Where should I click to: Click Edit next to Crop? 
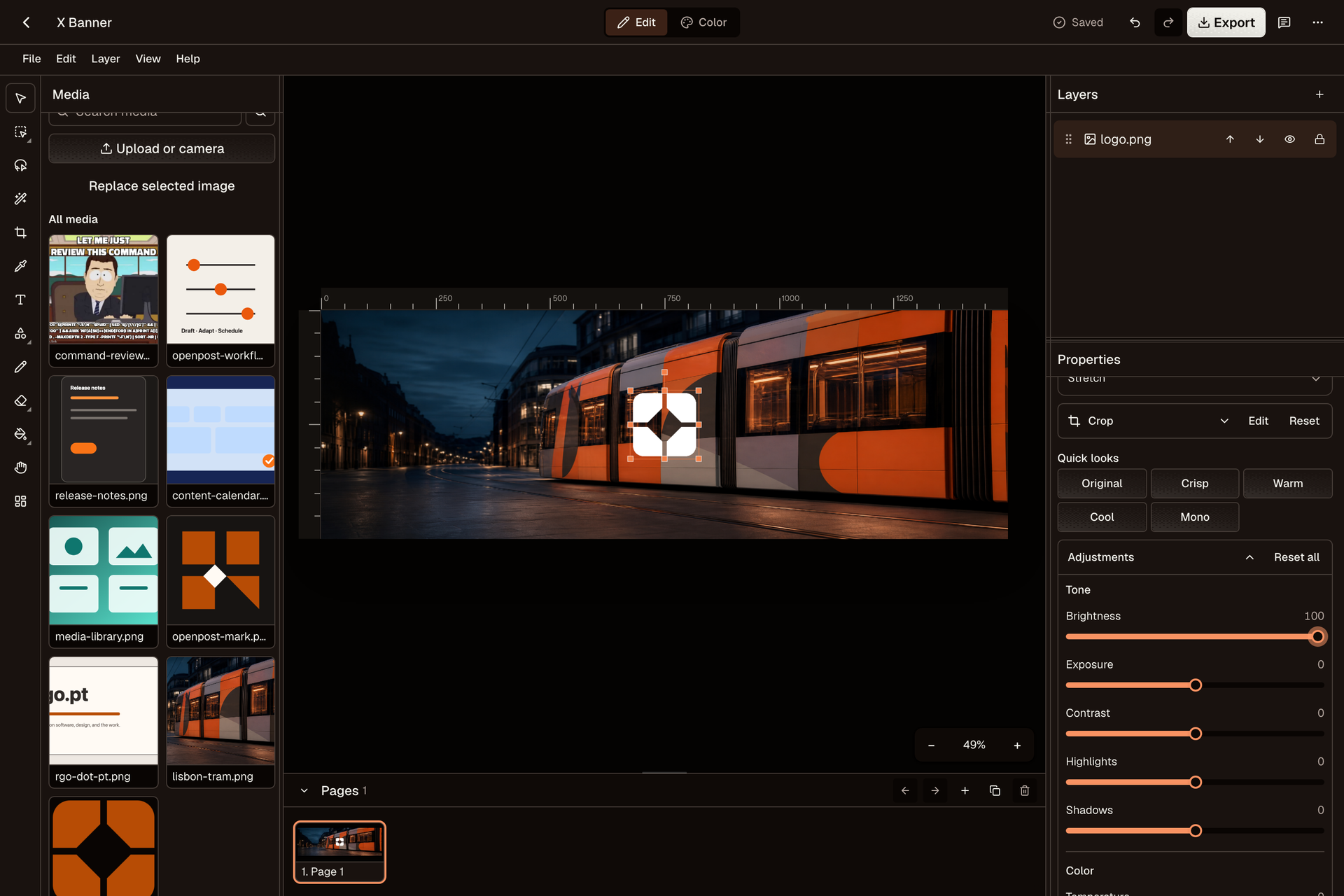1258,421
